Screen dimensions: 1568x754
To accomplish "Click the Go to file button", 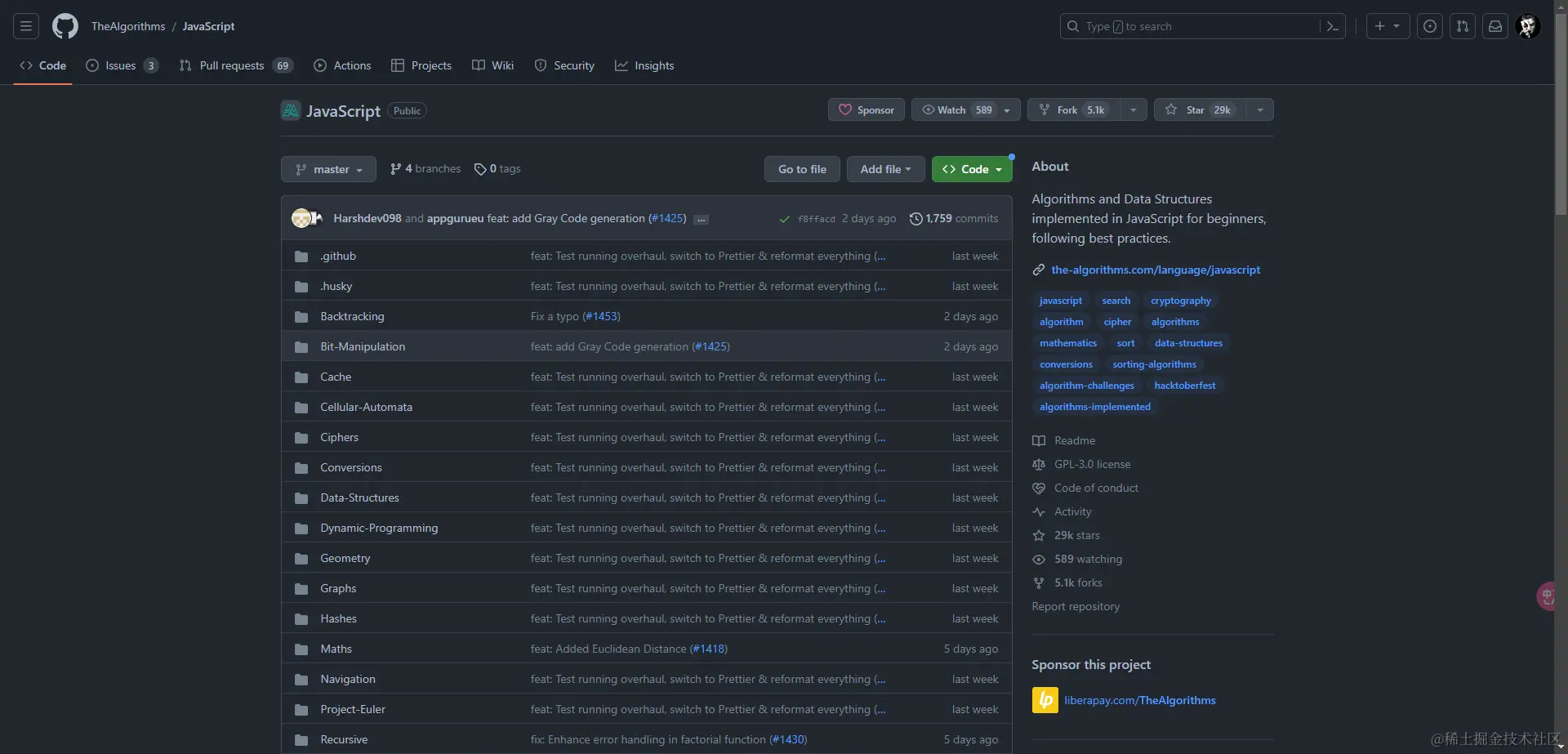I will tap(802, 169).
